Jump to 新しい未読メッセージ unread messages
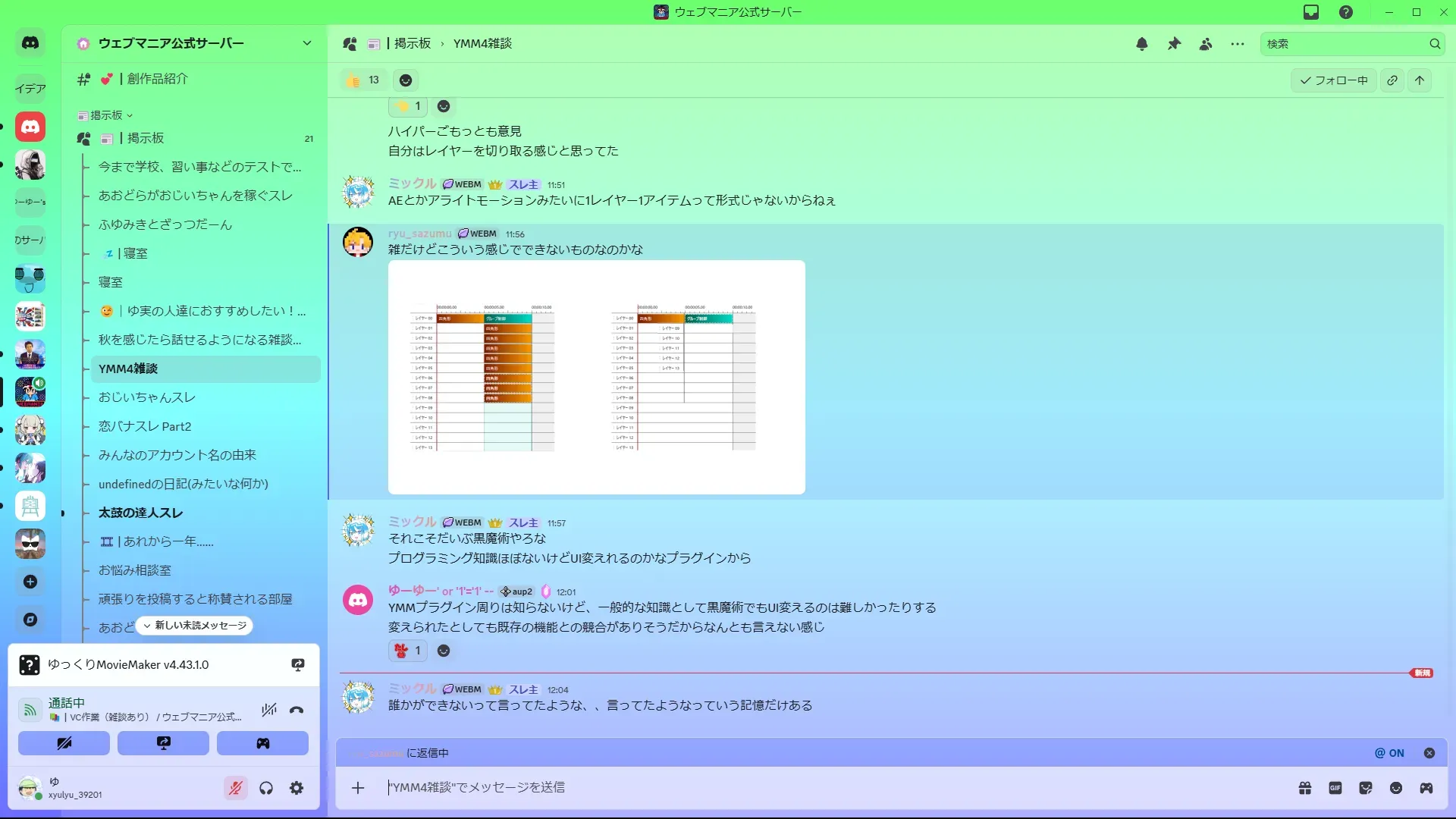 click(x=195, y=626)
